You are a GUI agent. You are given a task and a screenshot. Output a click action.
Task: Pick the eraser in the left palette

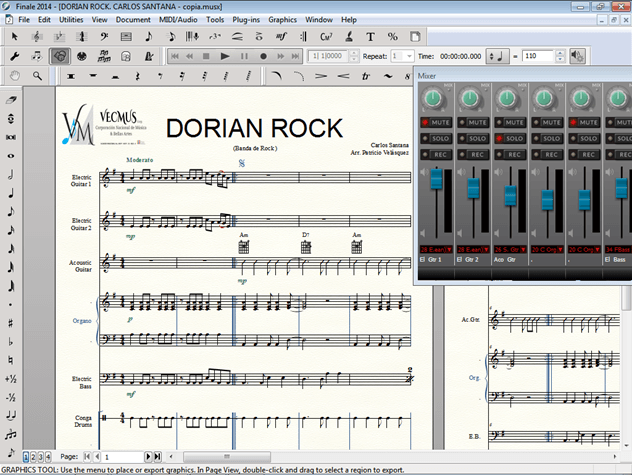point(10,100)
